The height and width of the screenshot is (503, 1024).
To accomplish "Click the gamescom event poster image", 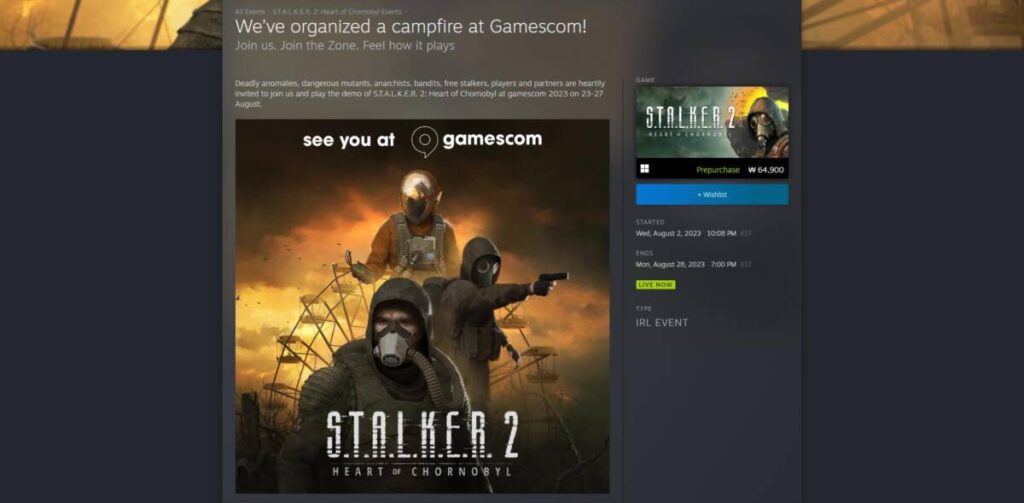I will click(423, 306).
